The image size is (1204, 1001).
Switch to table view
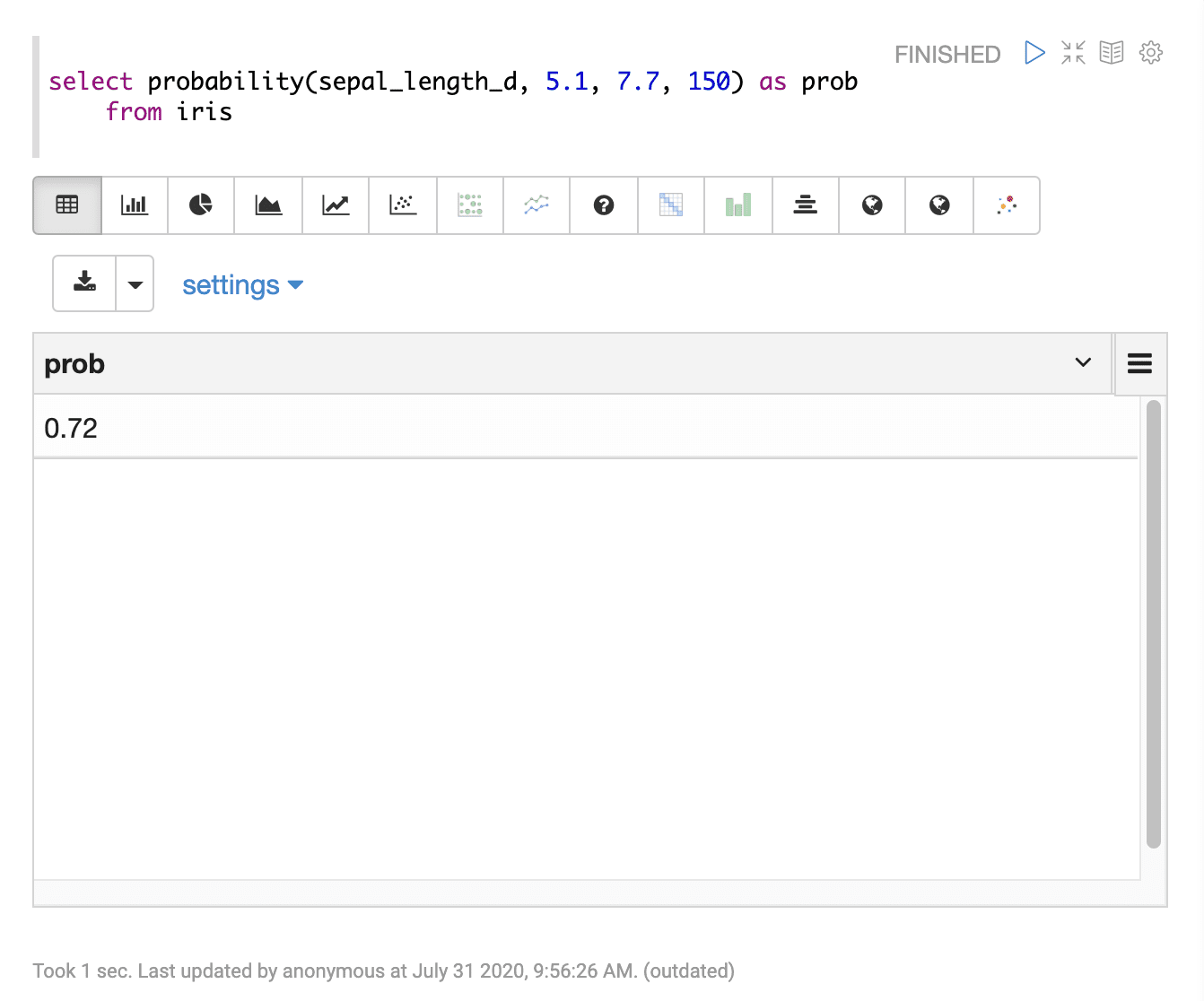pos(67,205)
